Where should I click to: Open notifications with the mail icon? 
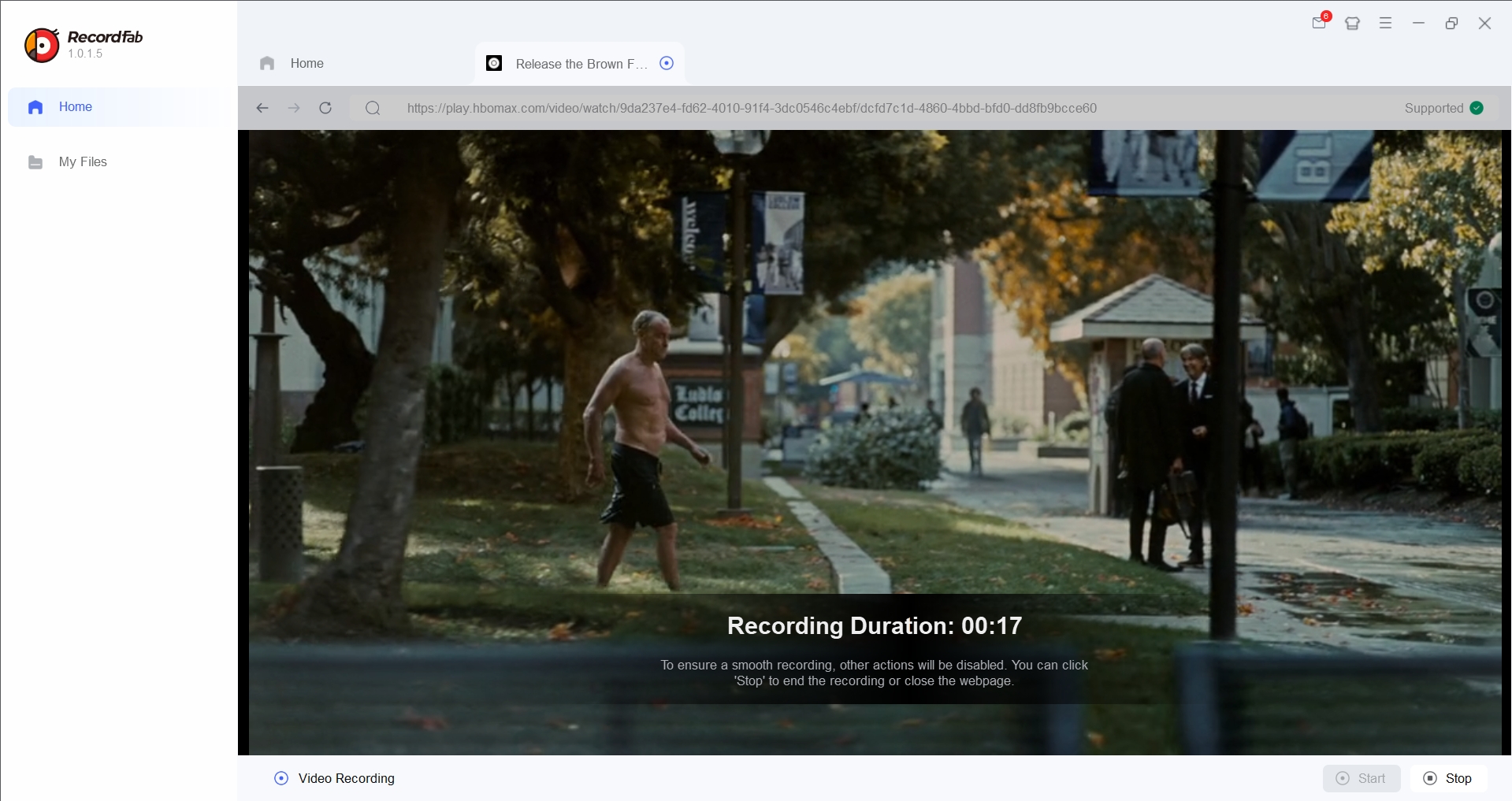point(1320,23)
